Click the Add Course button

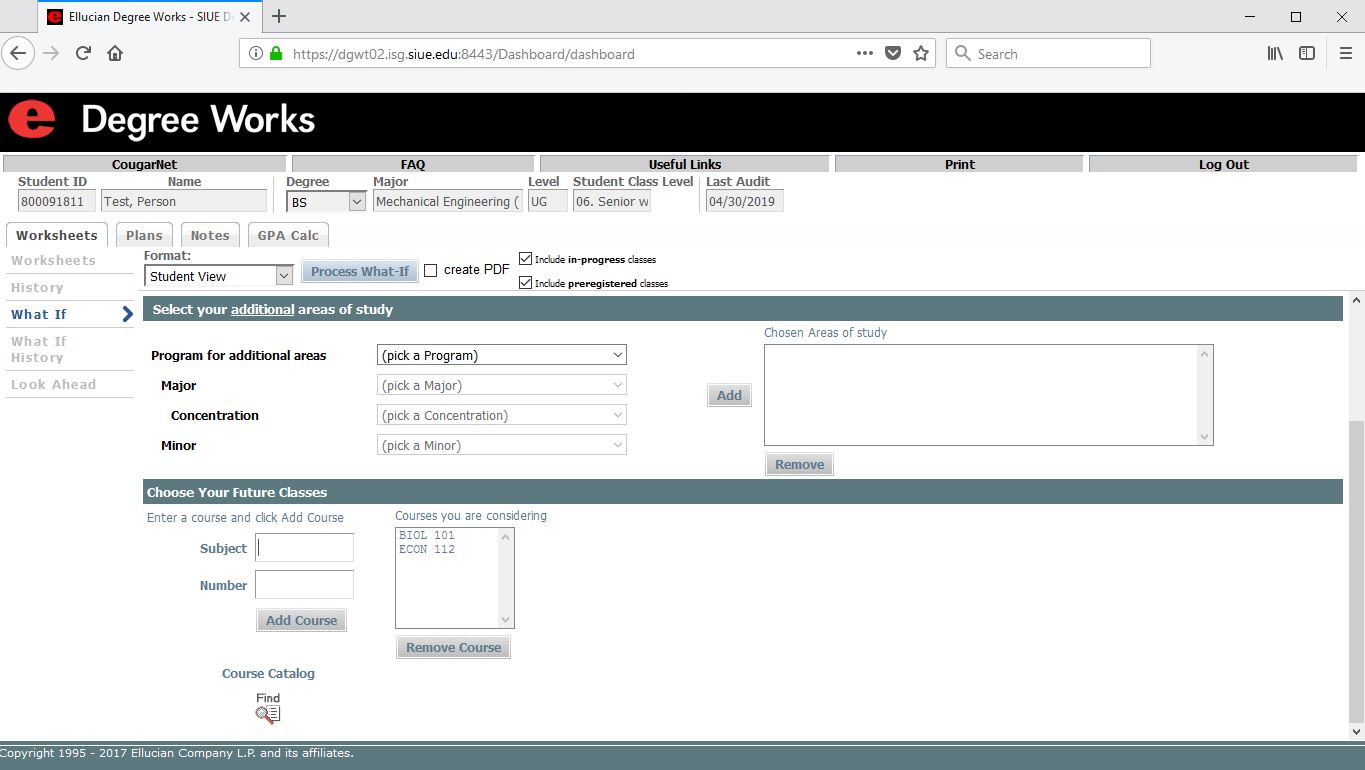click(301, 620)
